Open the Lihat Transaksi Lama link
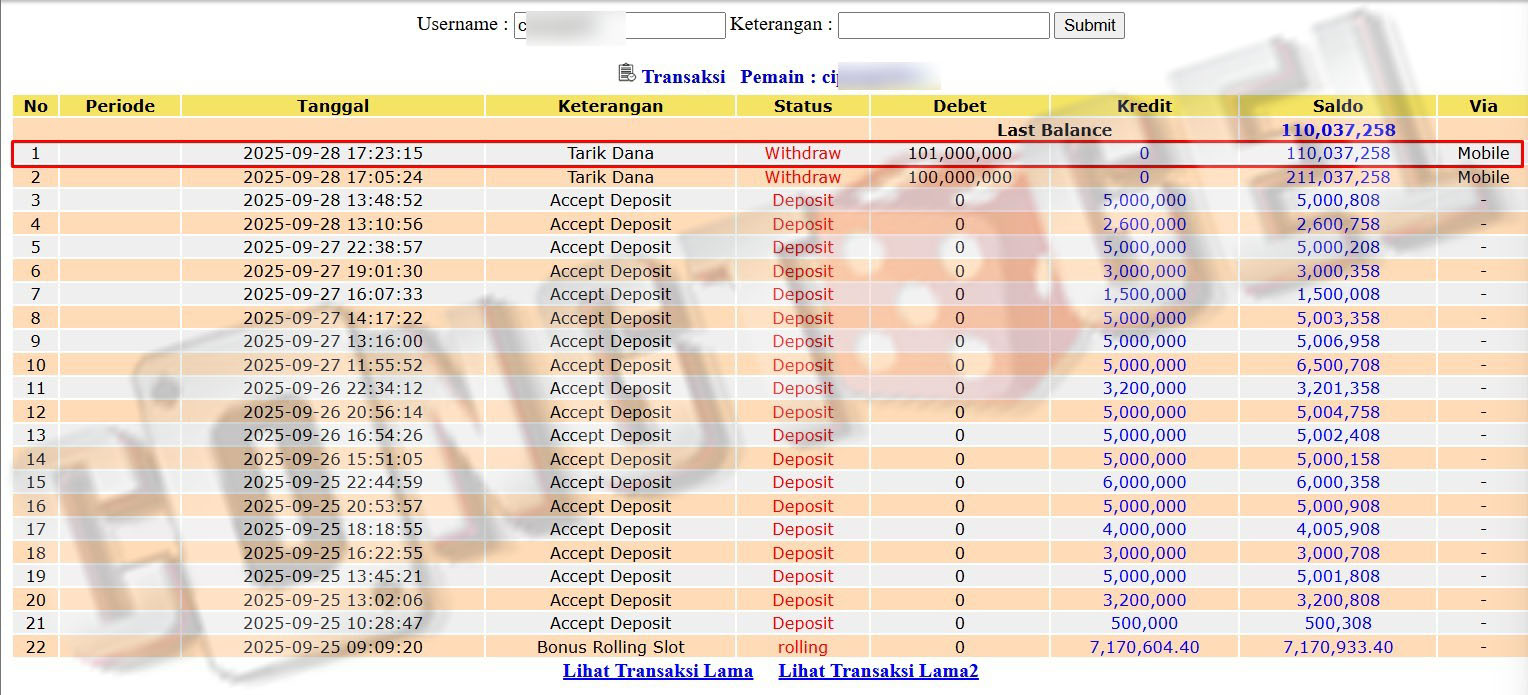The height and width of the screenshot is (695, 1528). [x=657, y=671]
